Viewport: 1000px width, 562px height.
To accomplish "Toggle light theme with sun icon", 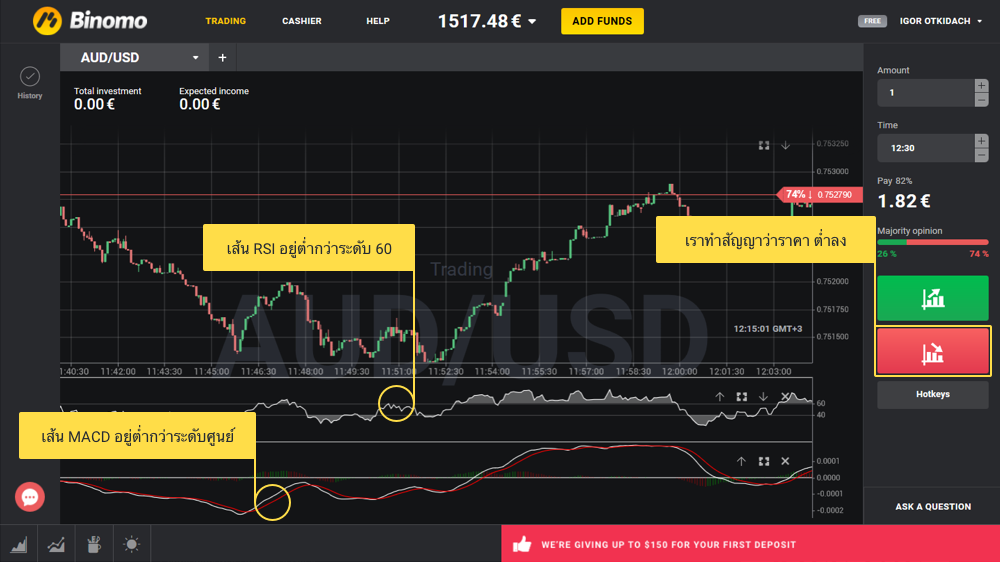I will [x=131, y=545].
